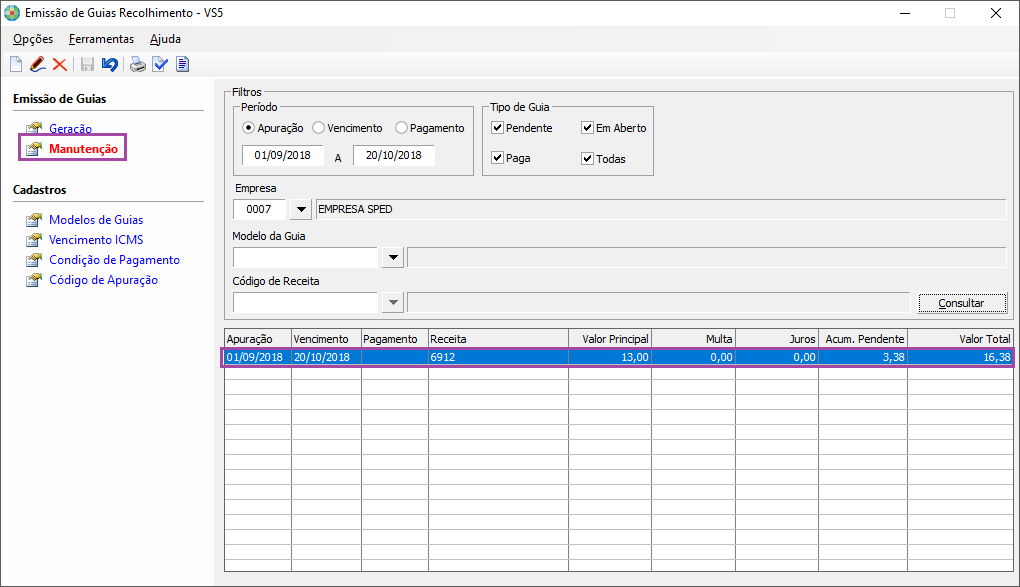Image resolution: width=1020 pixels, height=587 pixels.
Task: Select the Apuração period radio button
Action: point(248,128)
